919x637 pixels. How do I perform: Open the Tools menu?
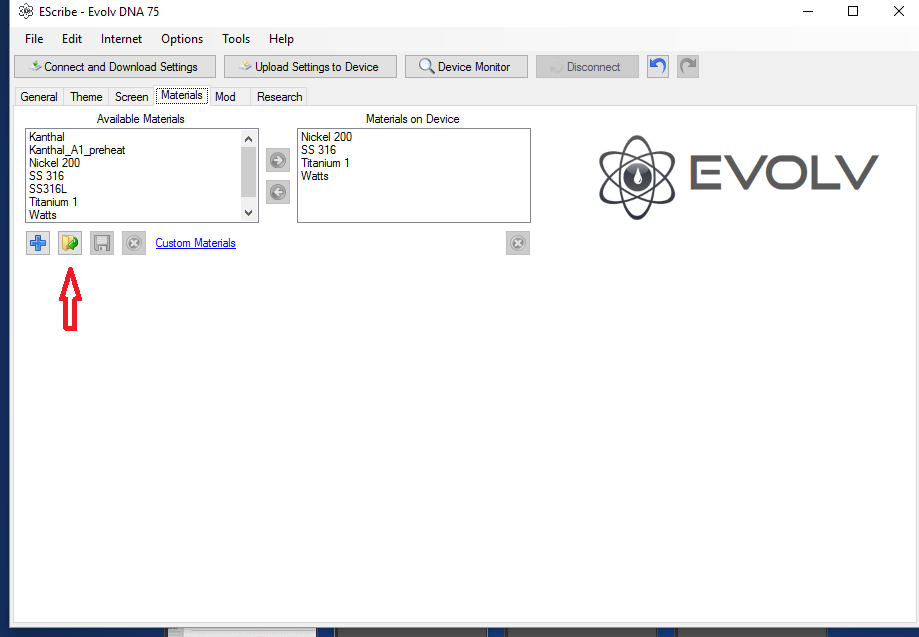236,39
